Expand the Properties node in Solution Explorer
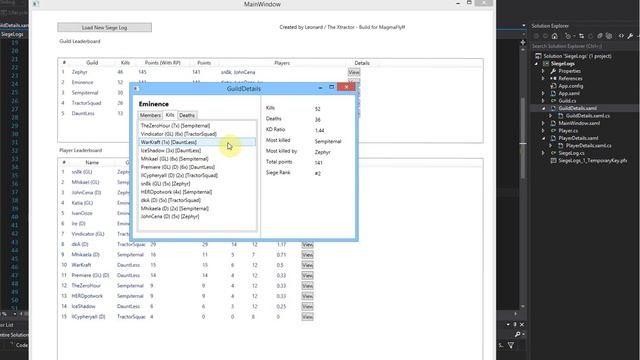Screen dimensions: 640x360 [x=543, y=71]
